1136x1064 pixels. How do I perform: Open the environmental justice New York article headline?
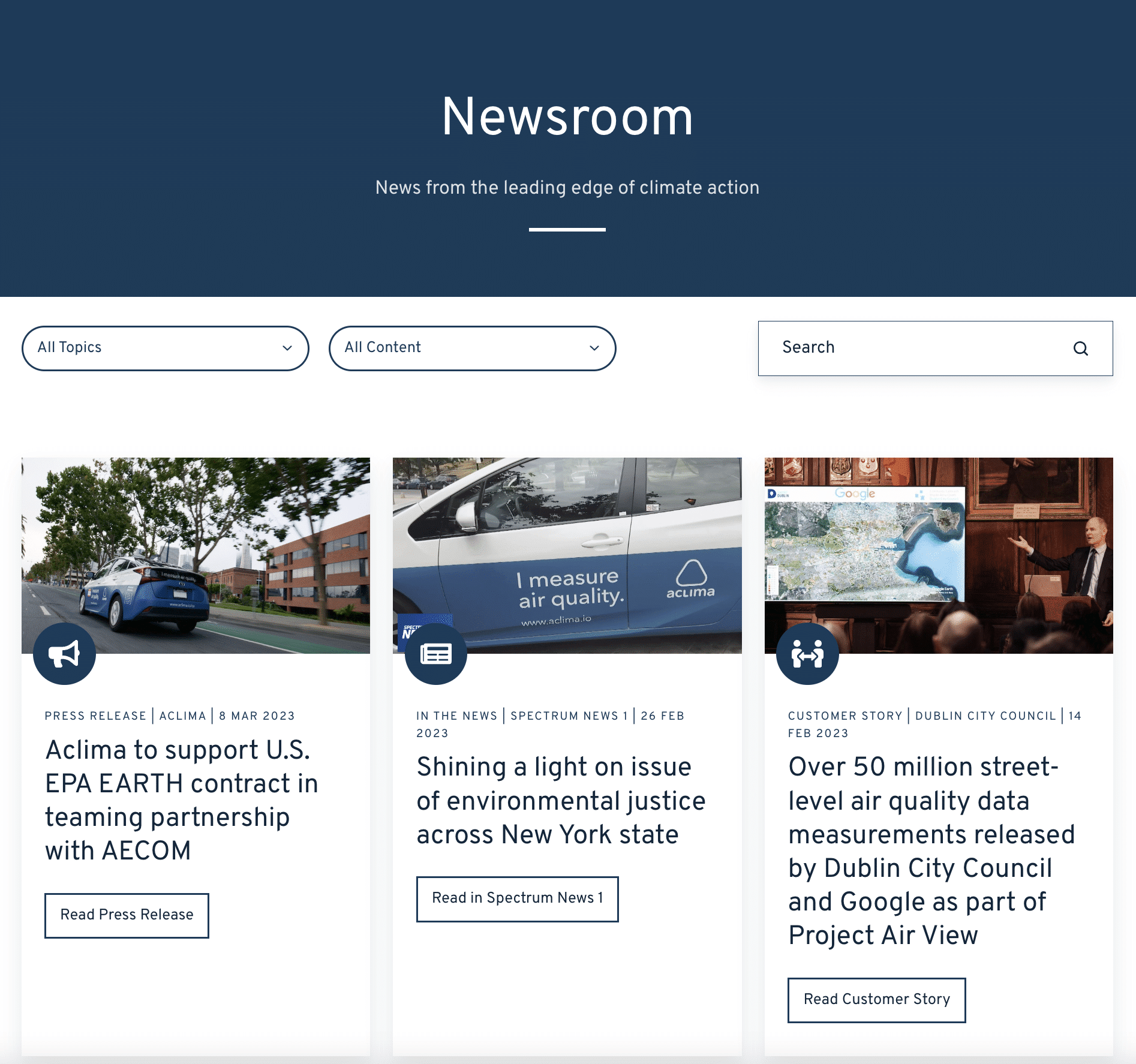point(561,800)
